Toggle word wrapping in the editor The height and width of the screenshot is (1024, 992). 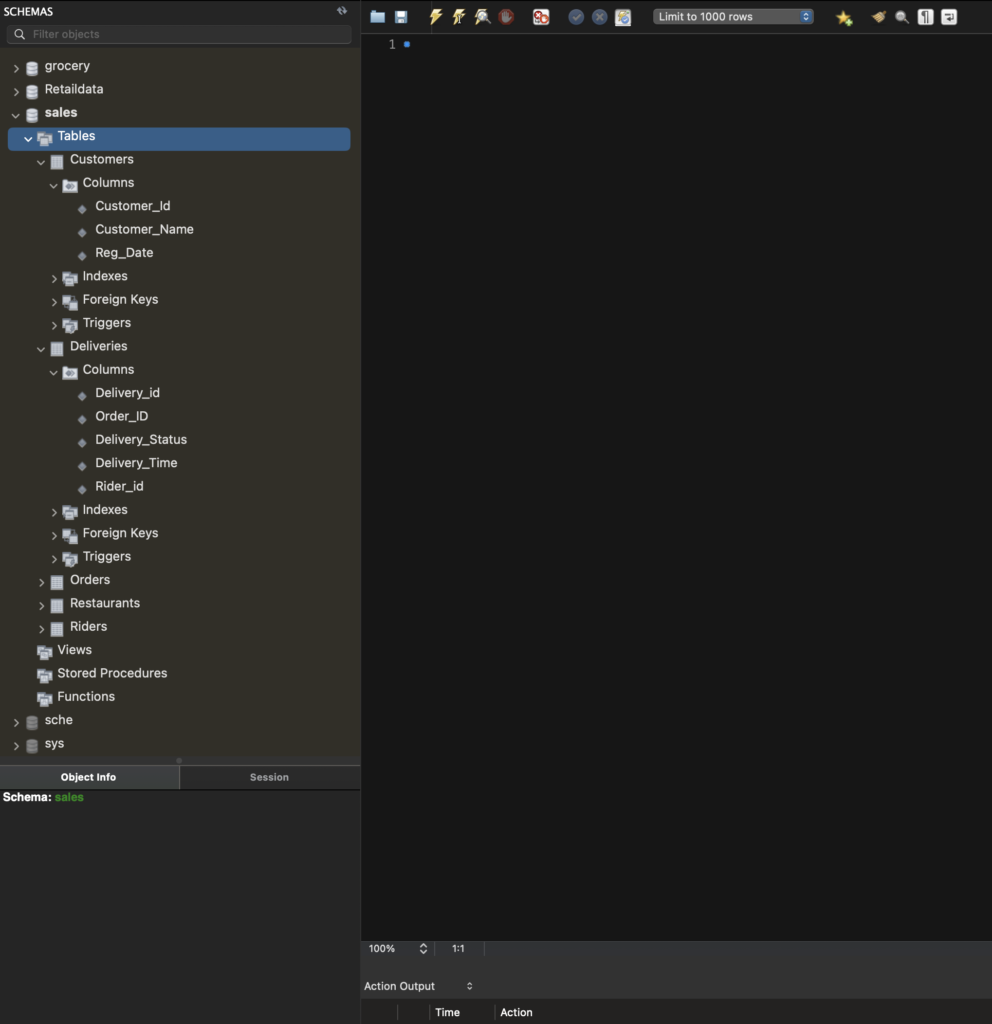[x=948, y=17]
